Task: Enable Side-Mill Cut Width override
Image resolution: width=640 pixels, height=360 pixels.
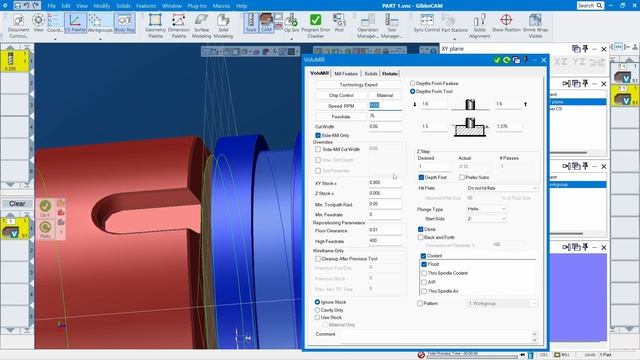Action: pyautogui.click(x=318, y=149)
